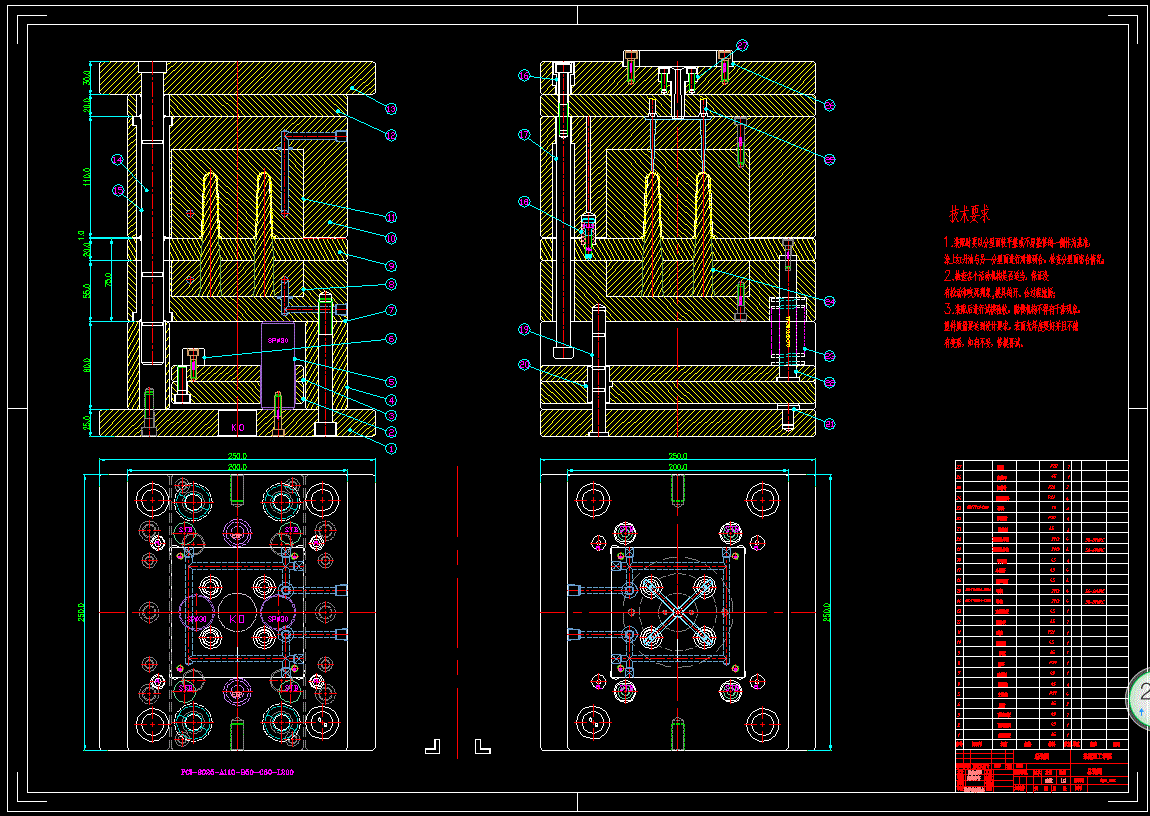The height and width of the screenshot is (816, 1150).
Task: Select part balloon number 5
Action: [x=391, y=382]
